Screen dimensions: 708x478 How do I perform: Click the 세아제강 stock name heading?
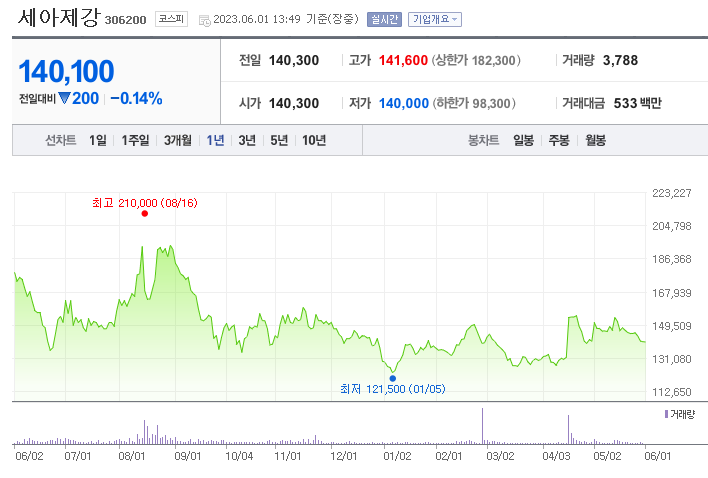click(59, 18)
